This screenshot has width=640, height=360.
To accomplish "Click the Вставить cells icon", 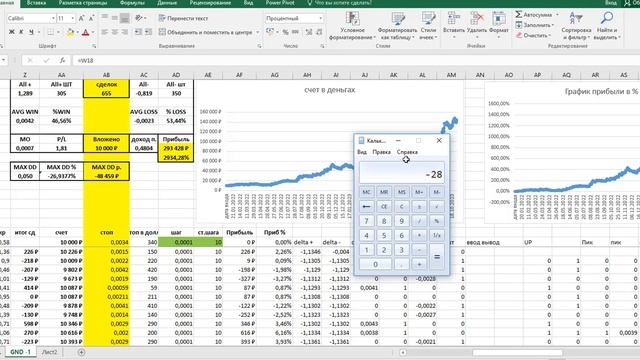I will [453, 18].
